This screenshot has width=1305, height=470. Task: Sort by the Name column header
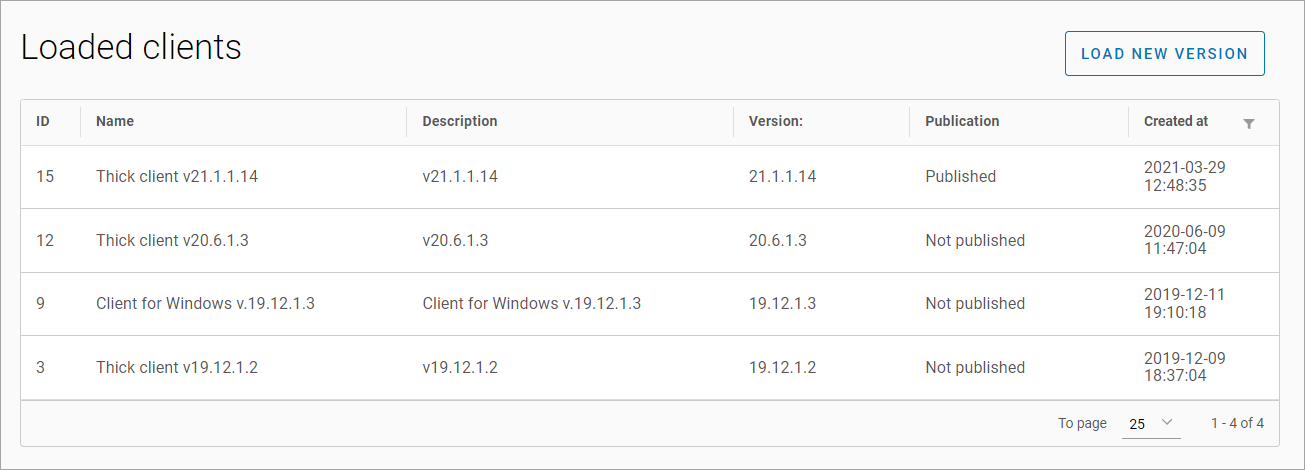point(115,121)
